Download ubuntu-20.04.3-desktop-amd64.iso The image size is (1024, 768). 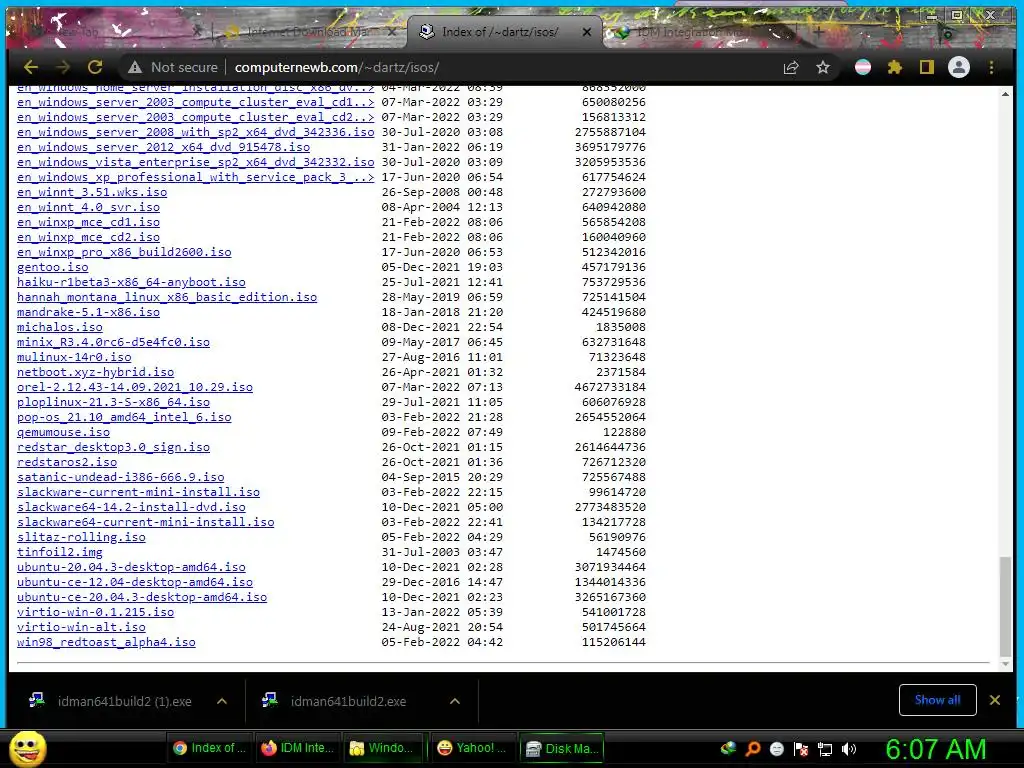tap(131, 568)
